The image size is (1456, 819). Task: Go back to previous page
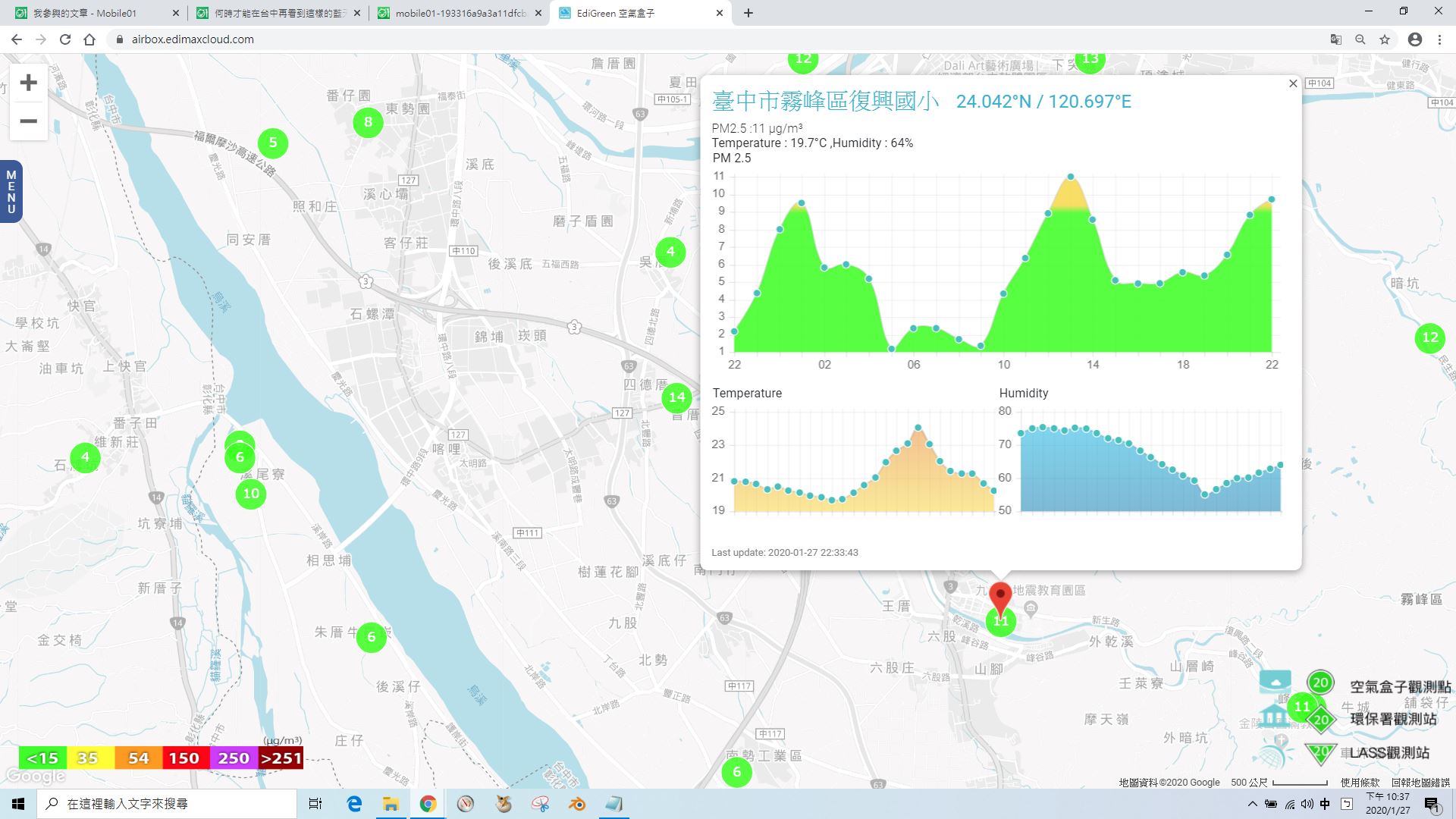point(17,39)
